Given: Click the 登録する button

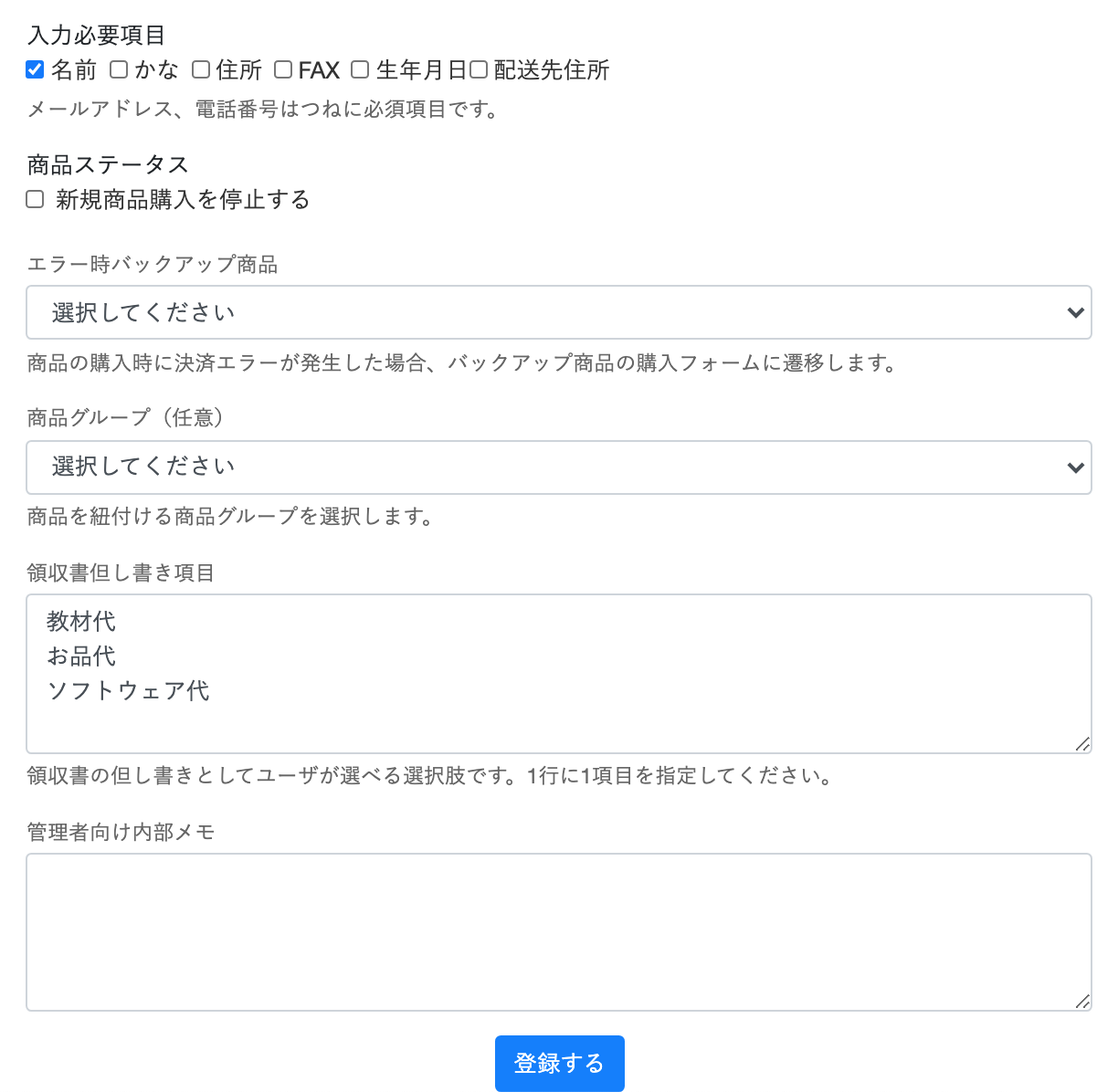Looking at the screenshot, I should click(559, 1063).
